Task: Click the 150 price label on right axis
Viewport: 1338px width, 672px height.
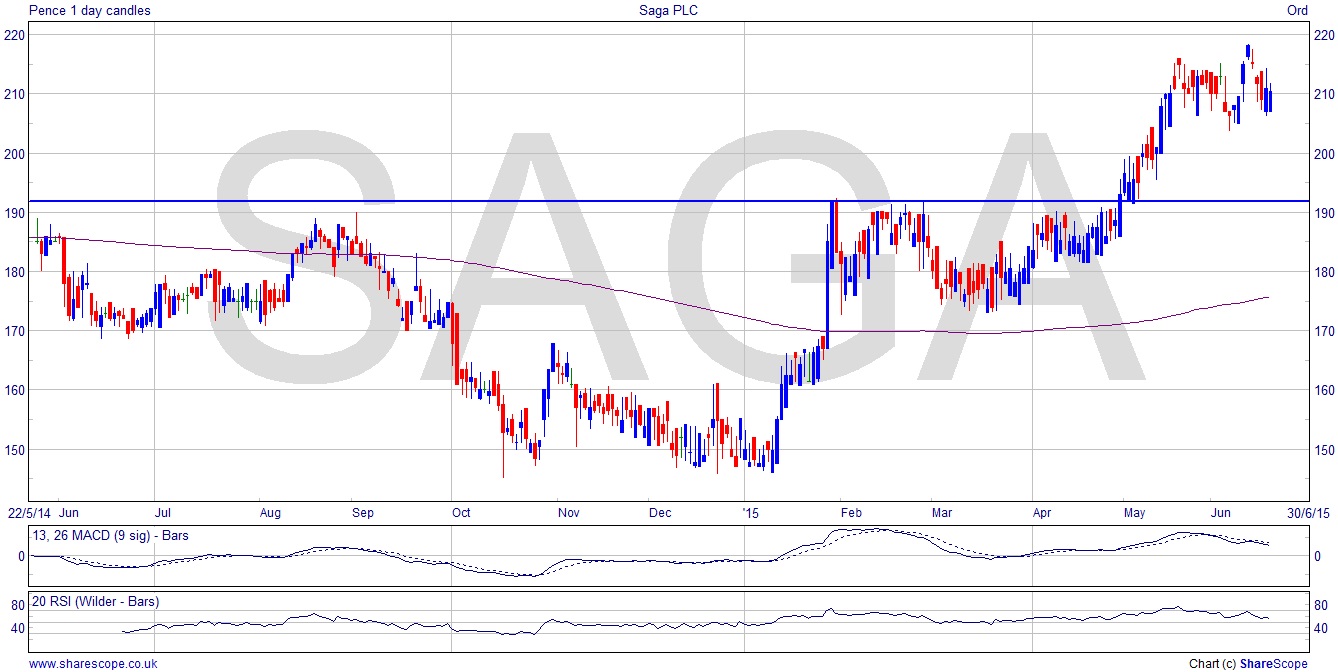Action: point(1323,450)
